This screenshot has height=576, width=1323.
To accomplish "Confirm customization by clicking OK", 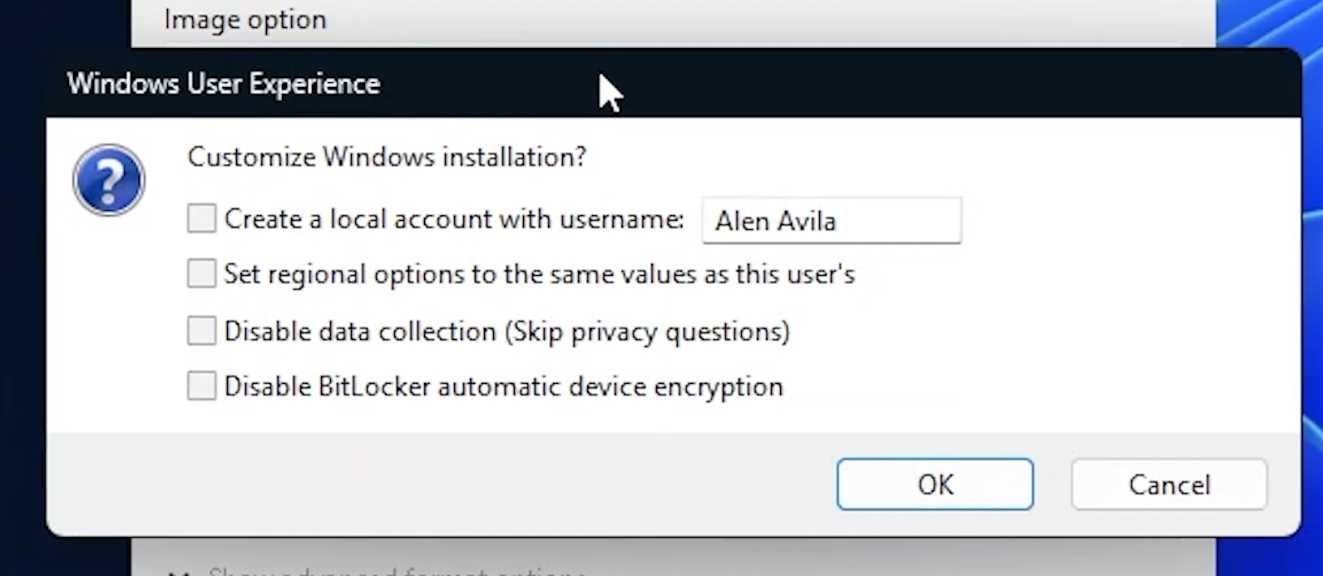I will pos(934,484).
